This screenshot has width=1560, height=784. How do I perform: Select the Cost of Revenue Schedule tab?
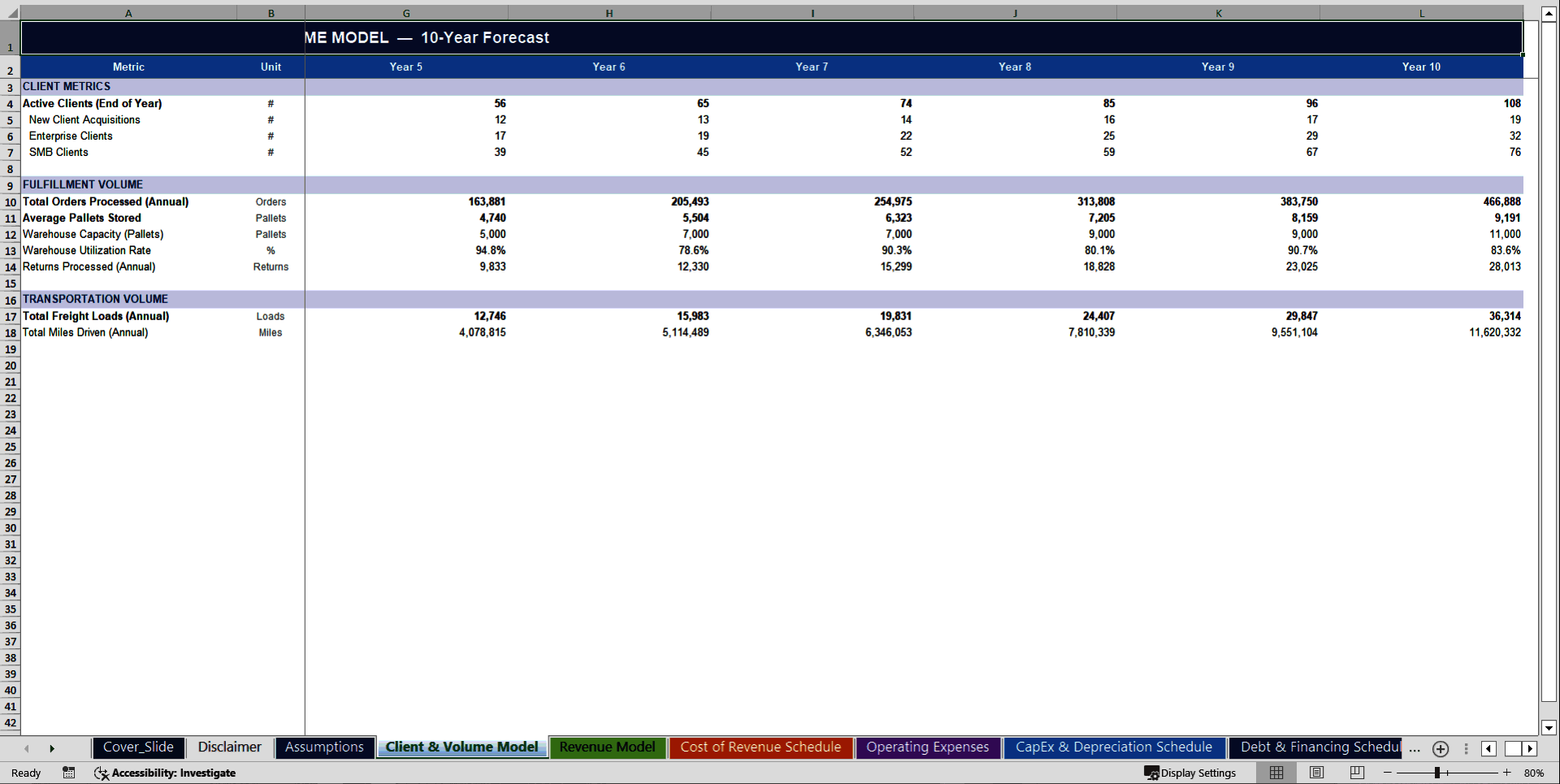click(760, 747)
